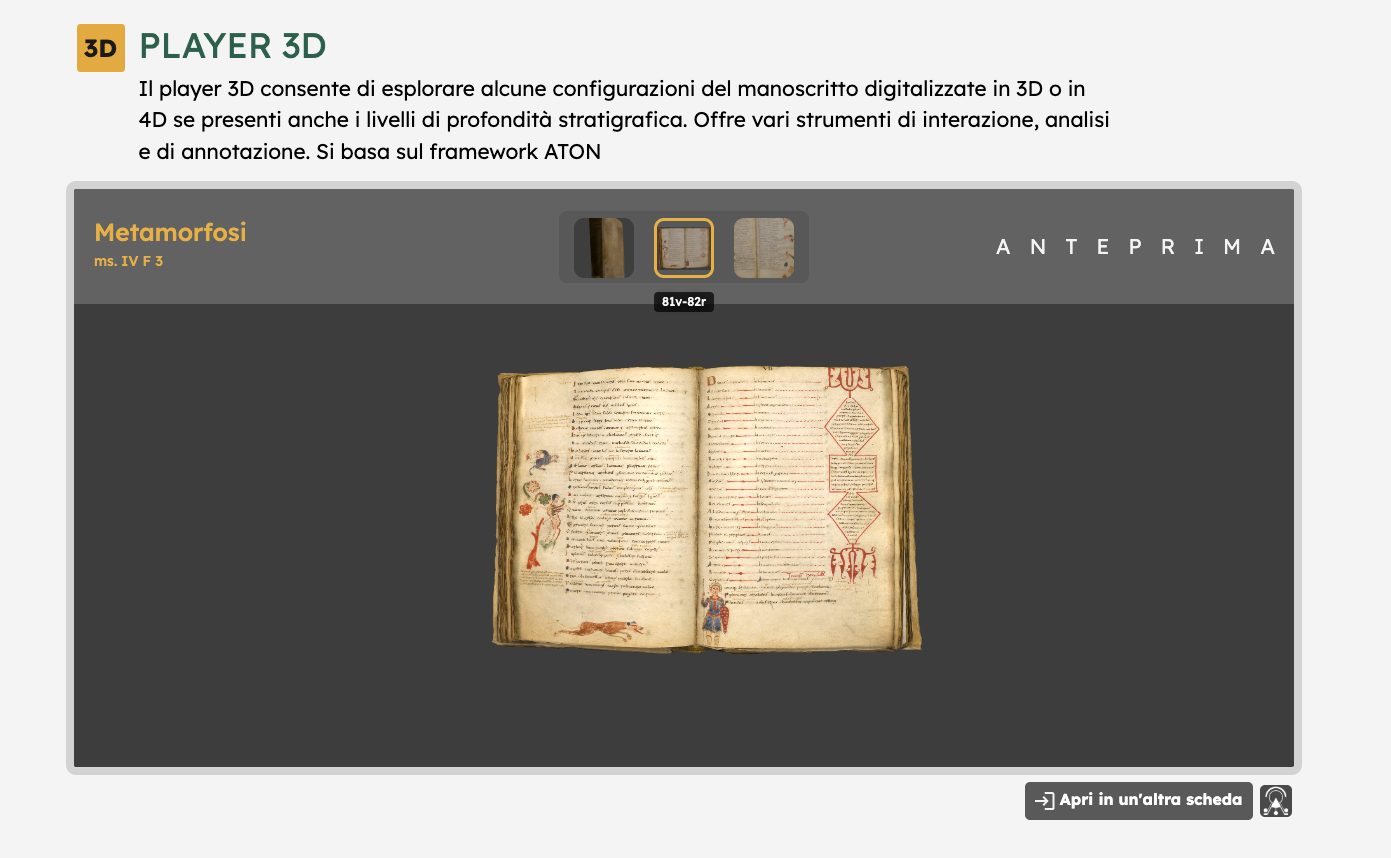Click the PLAYER 3D heading
The image size is (1391, 858).
click(232, 46)
